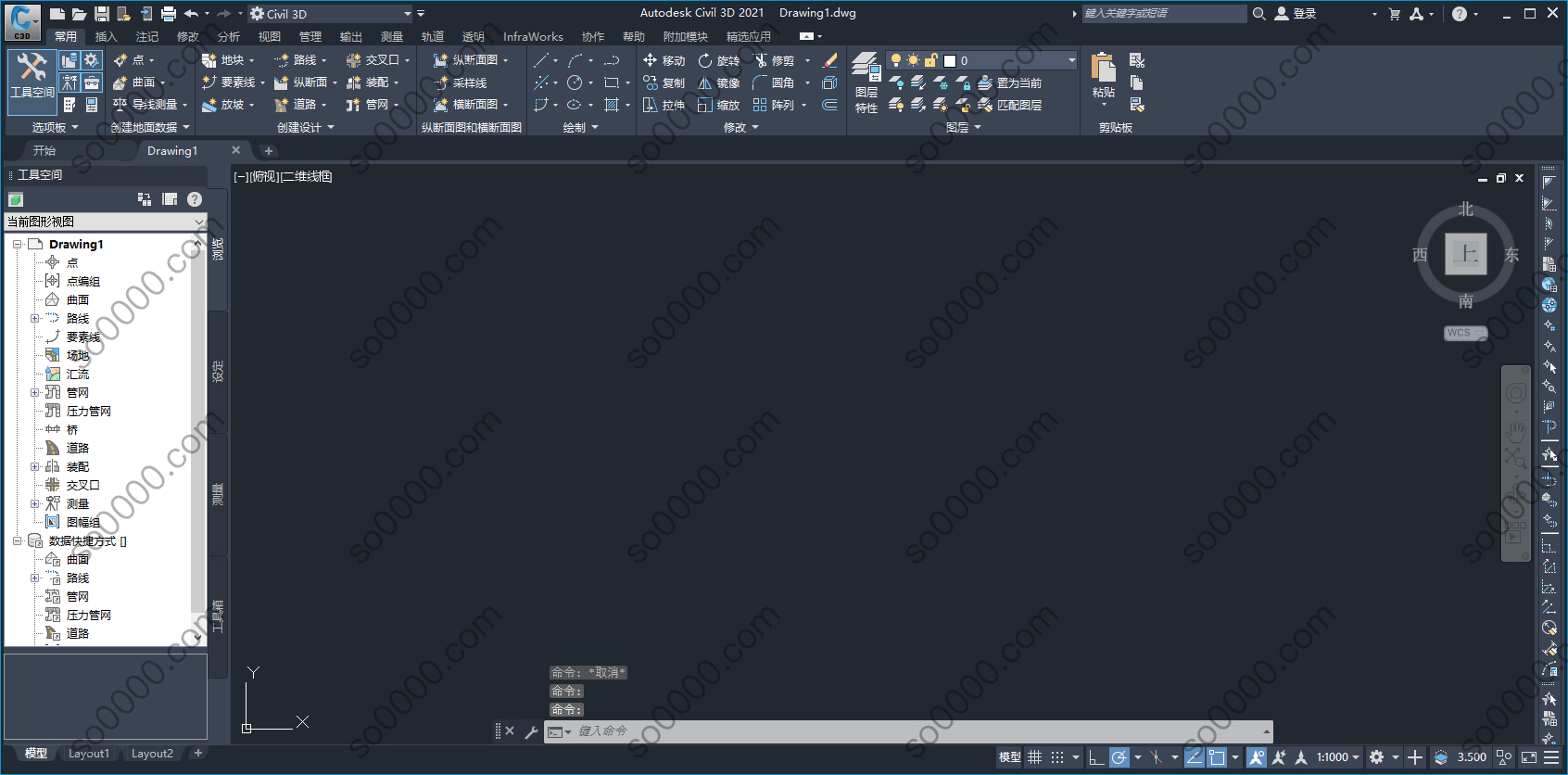
Task: Click the print icon in quick access toolbar
Action: click(x=168, y=14)
